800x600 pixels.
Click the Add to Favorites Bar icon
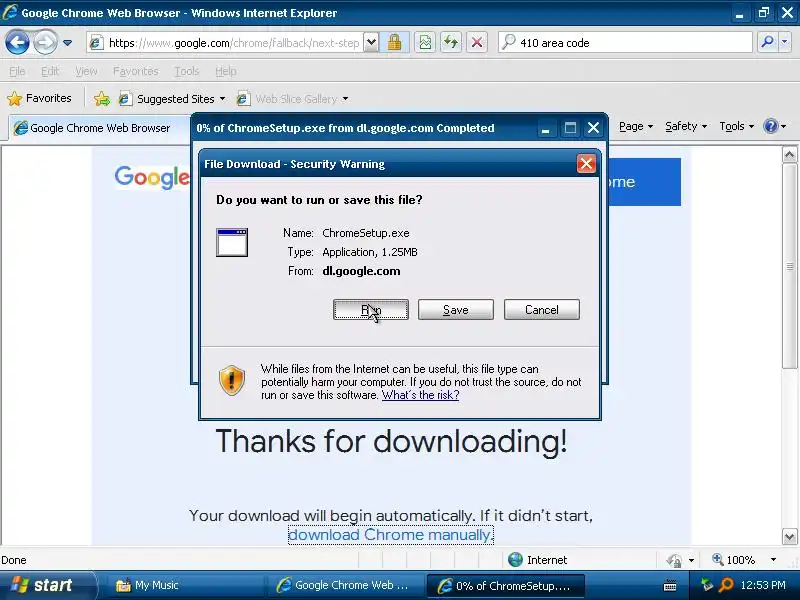tap(102, 98)
